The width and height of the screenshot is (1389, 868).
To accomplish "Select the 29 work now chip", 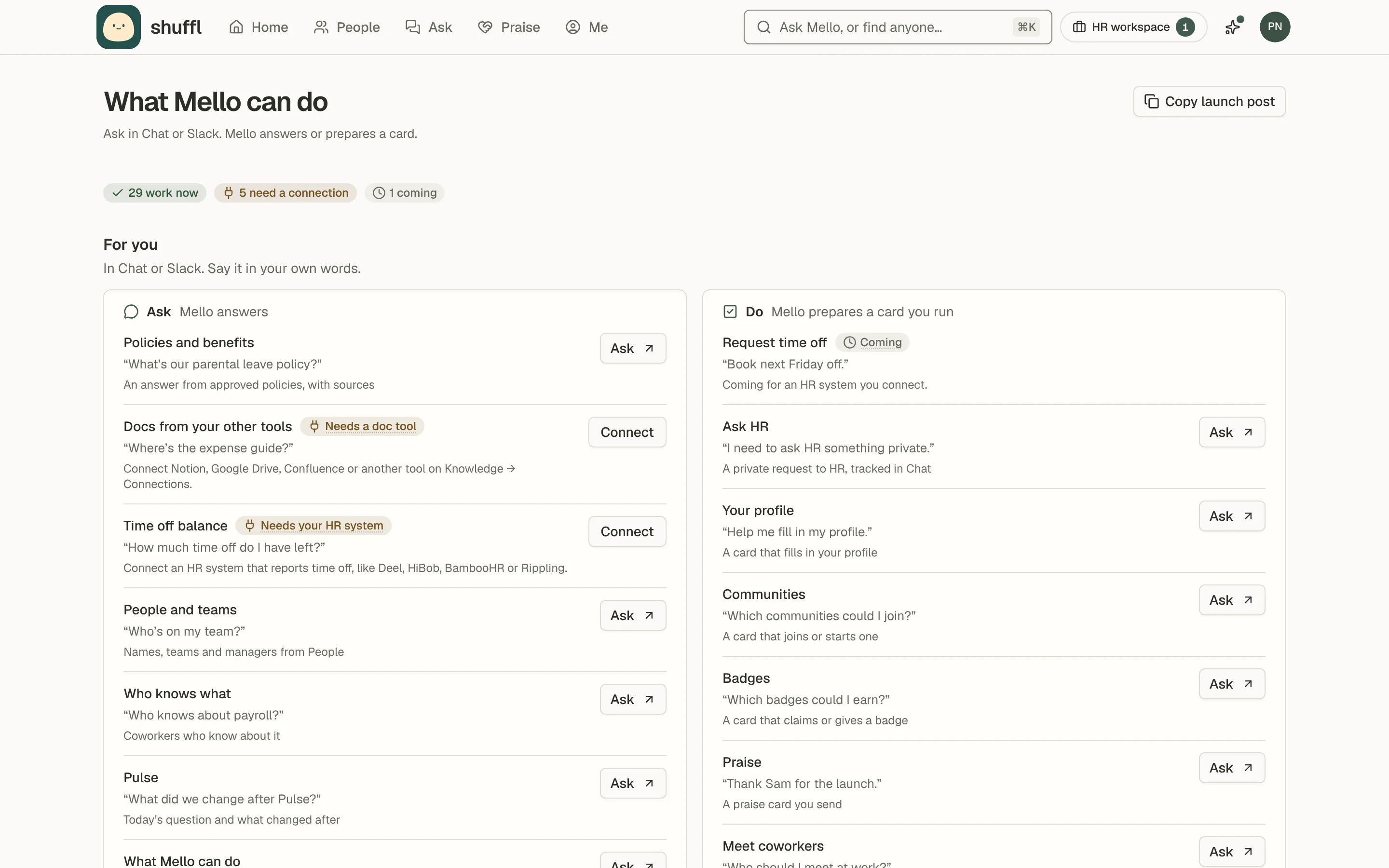I will [155, 193].
